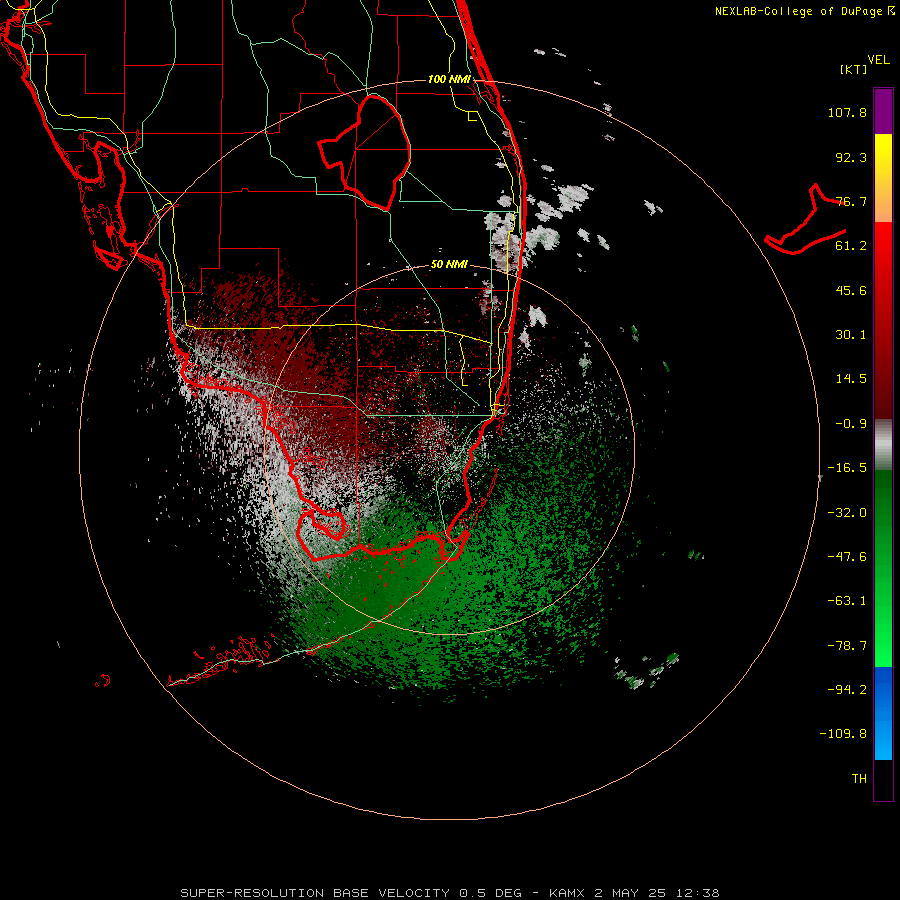Click the black TH segment of the color bar
The image size is (900, 900).
click(883, 780)
